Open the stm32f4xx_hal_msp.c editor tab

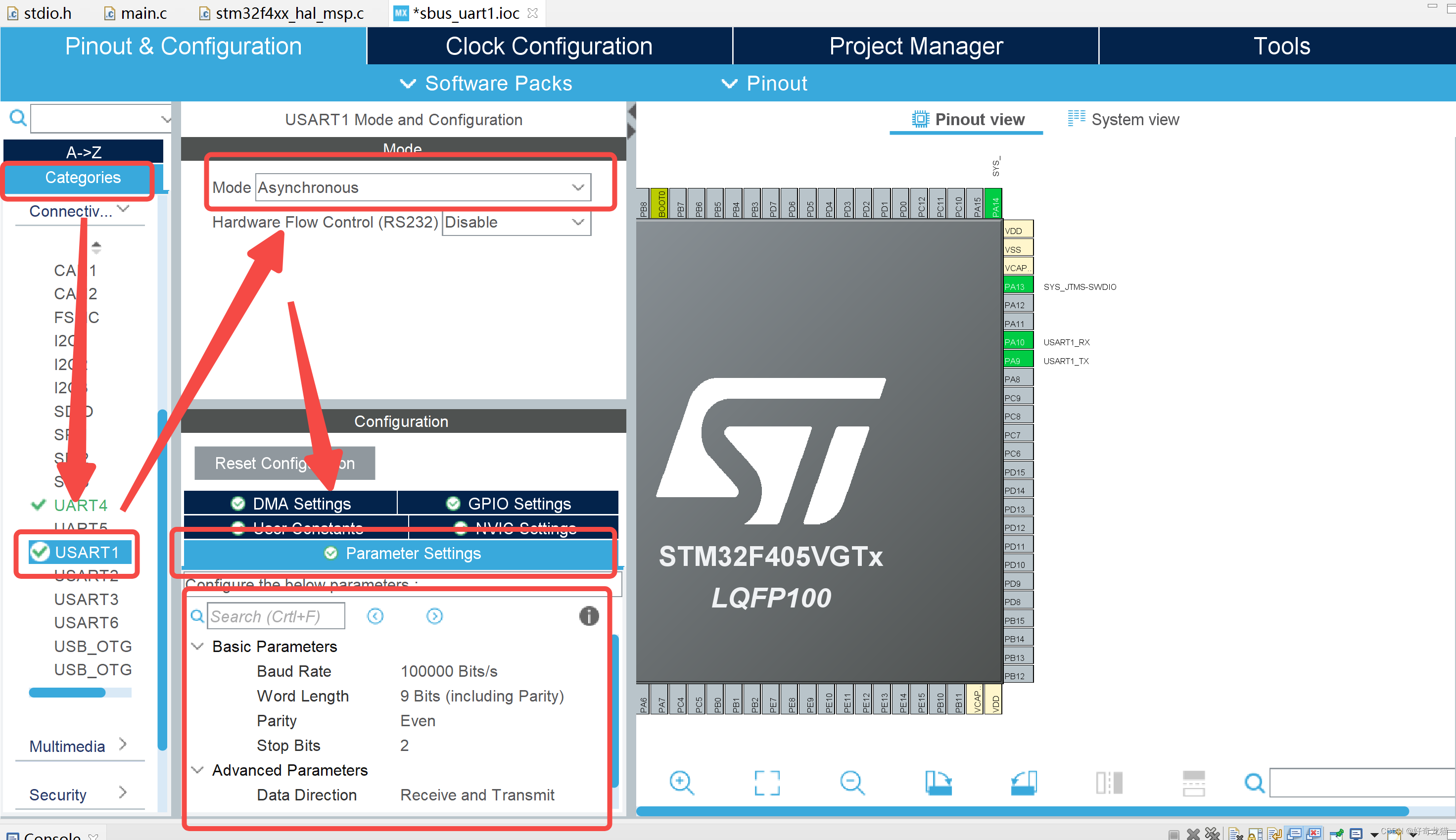point(282,13)
